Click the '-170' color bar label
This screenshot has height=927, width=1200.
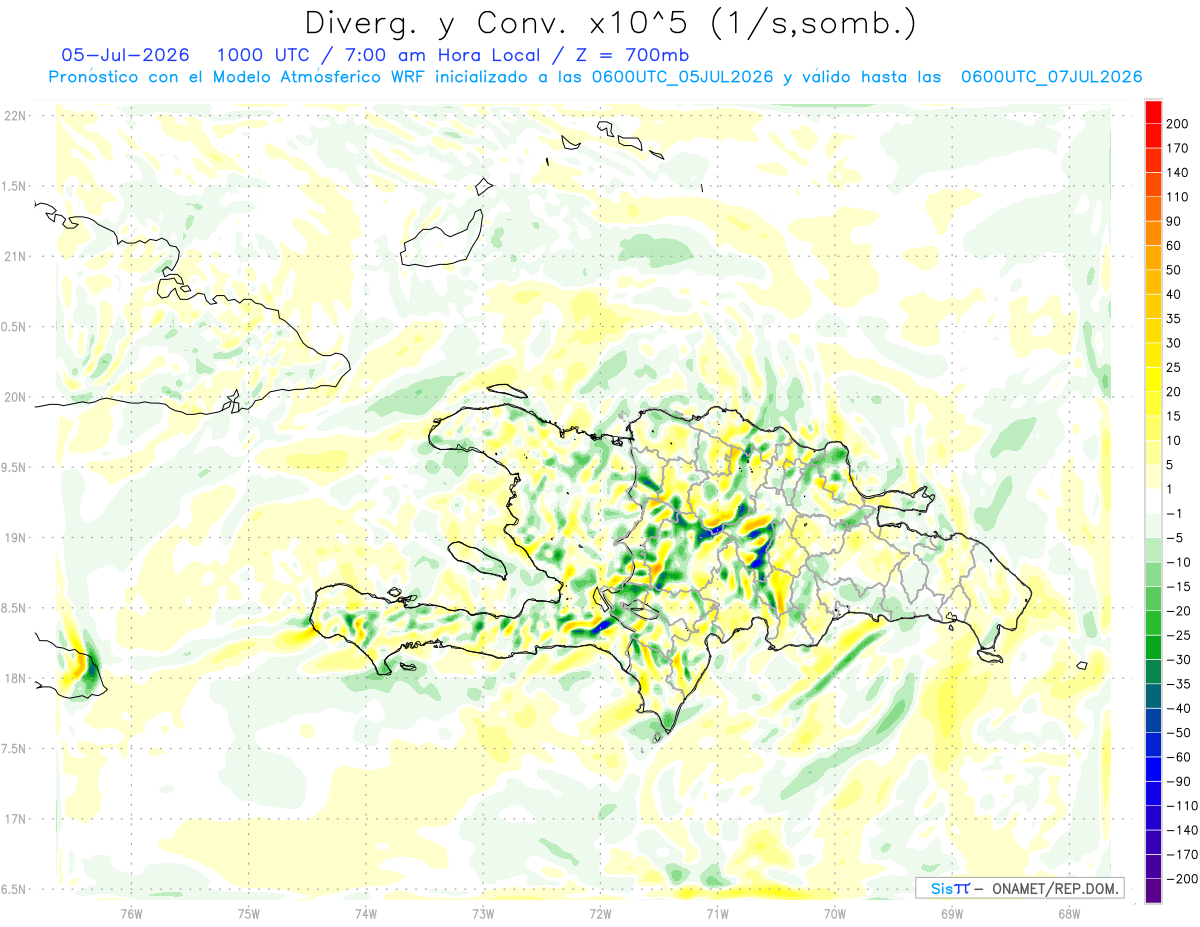[1184, 854]
